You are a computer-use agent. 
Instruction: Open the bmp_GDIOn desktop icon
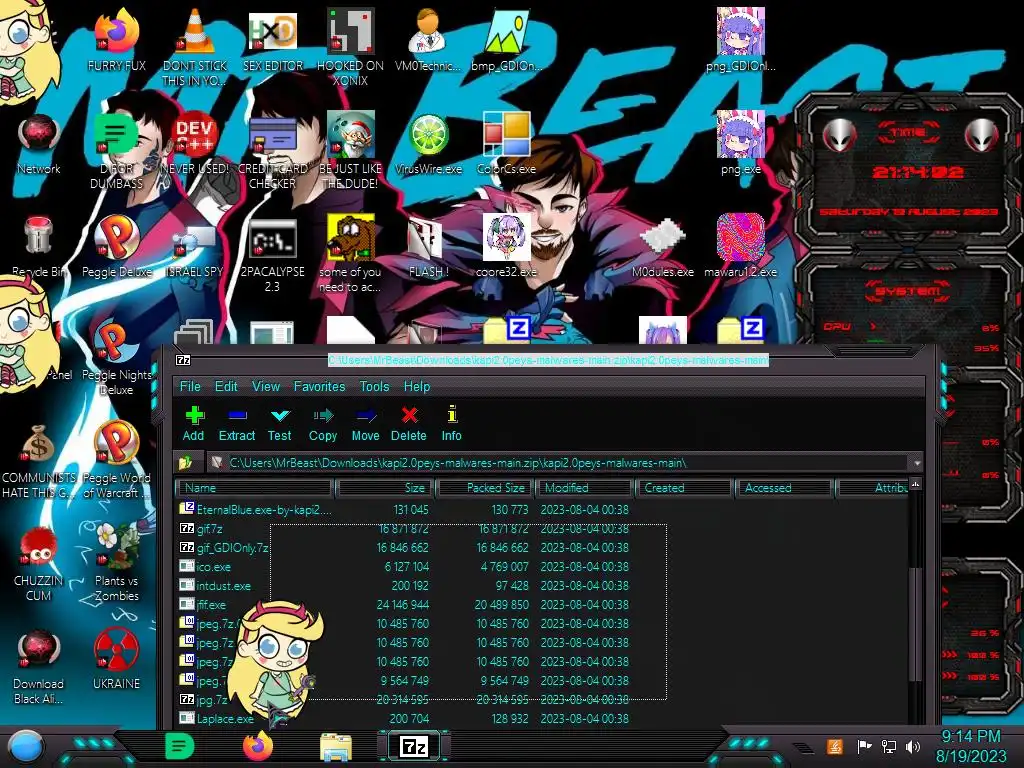click(x=506, y=40)
